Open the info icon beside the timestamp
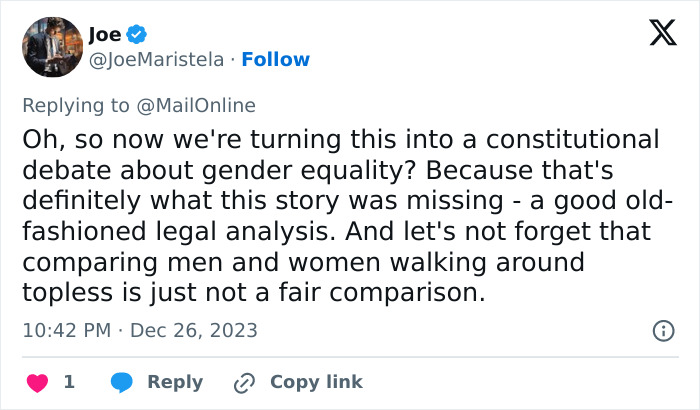 point(662,330)
